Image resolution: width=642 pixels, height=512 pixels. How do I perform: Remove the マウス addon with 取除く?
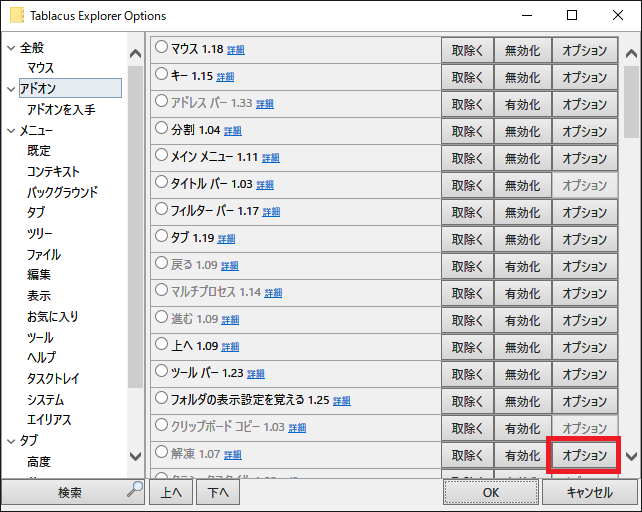(467, 50)
